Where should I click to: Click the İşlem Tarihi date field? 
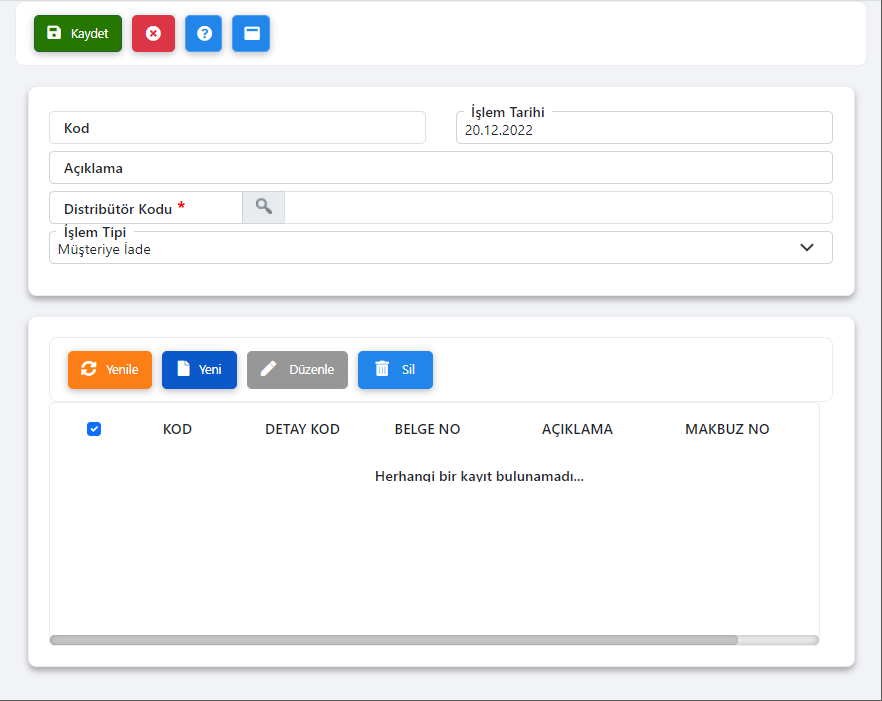click(644, 129)
